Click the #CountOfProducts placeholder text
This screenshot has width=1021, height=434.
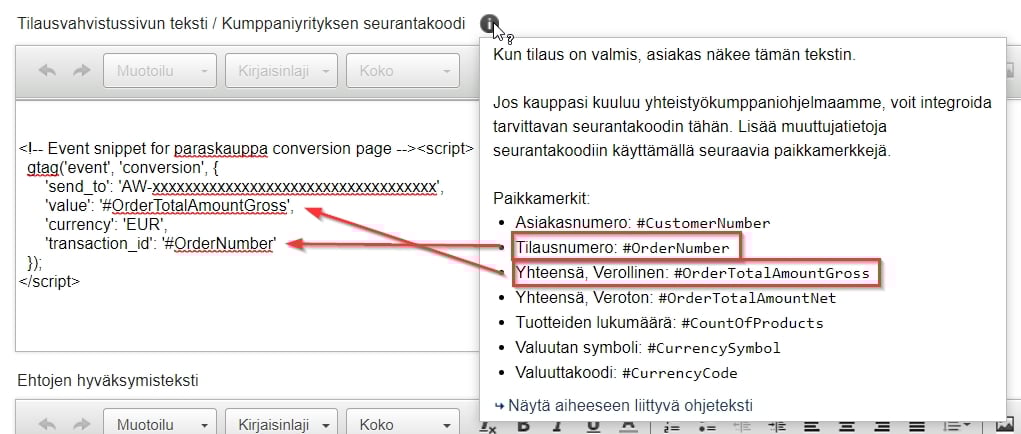[x=753, y=323]
